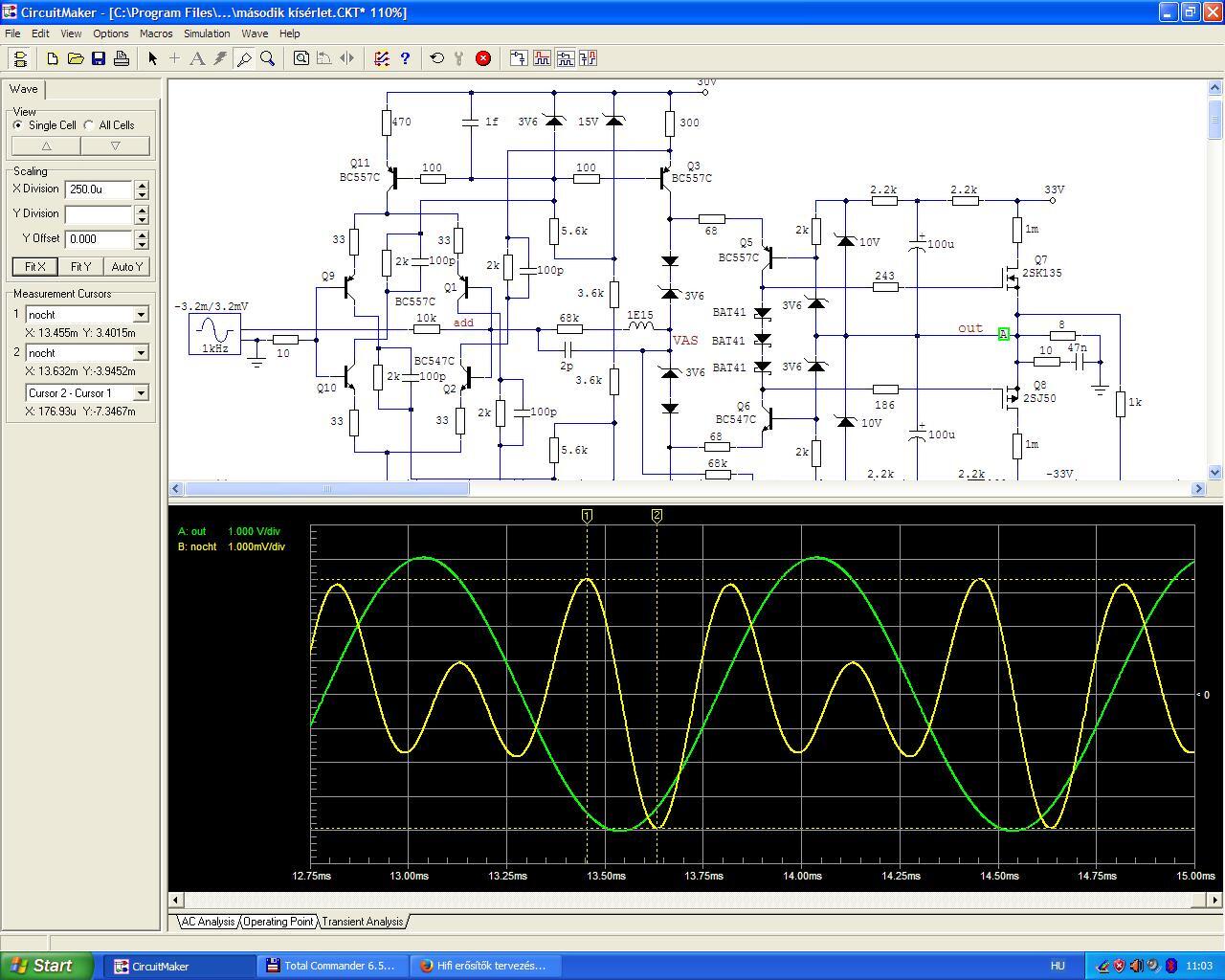Select the All Cells radio button
The height and width of the screenshot is (980, 1225).
pos(89,125)
